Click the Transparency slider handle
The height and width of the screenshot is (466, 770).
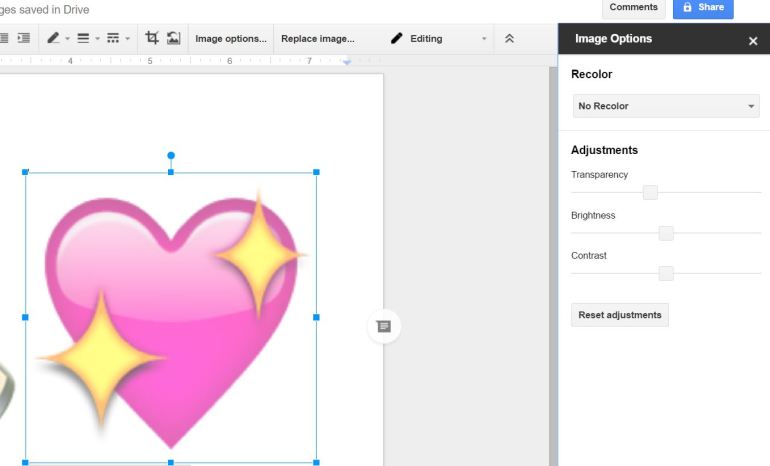[650, 192]
